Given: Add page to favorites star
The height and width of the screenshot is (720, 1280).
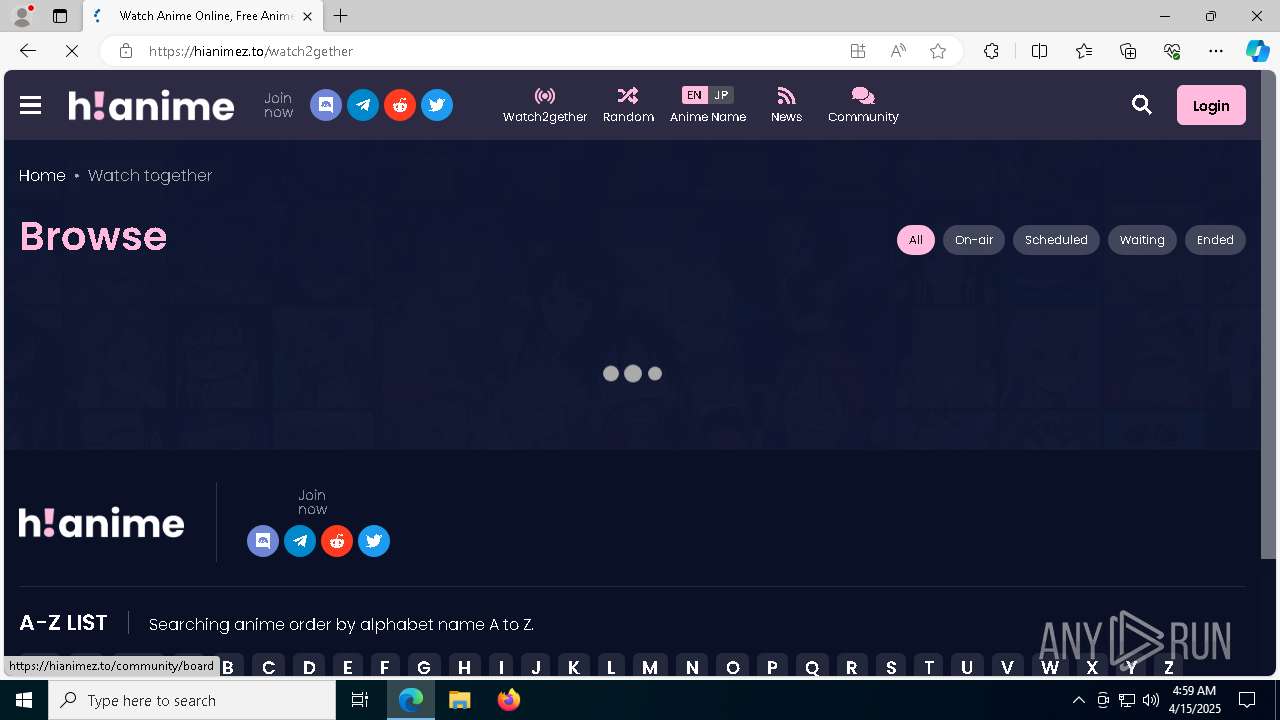Looking at the screenshot, I should 938,51.
